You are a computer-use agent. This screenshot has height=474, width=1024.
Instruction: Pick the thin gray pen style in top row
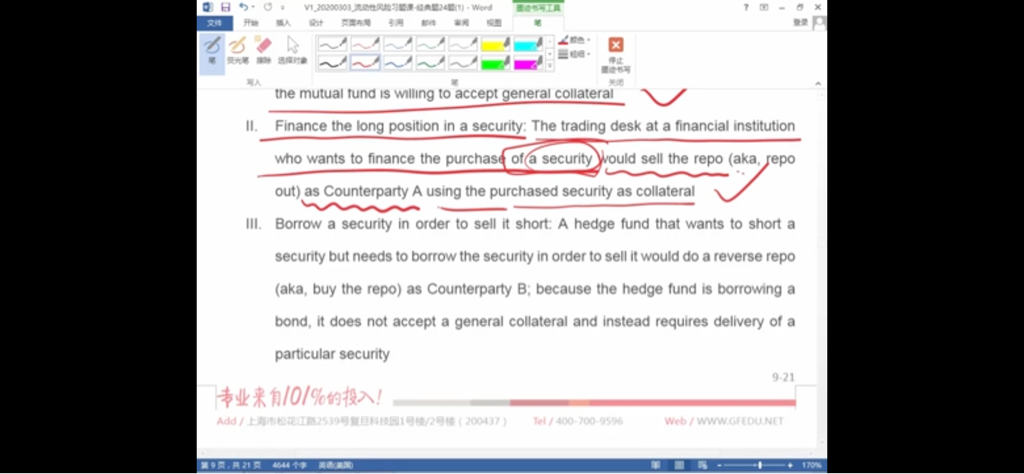click(x=463, y=44)
